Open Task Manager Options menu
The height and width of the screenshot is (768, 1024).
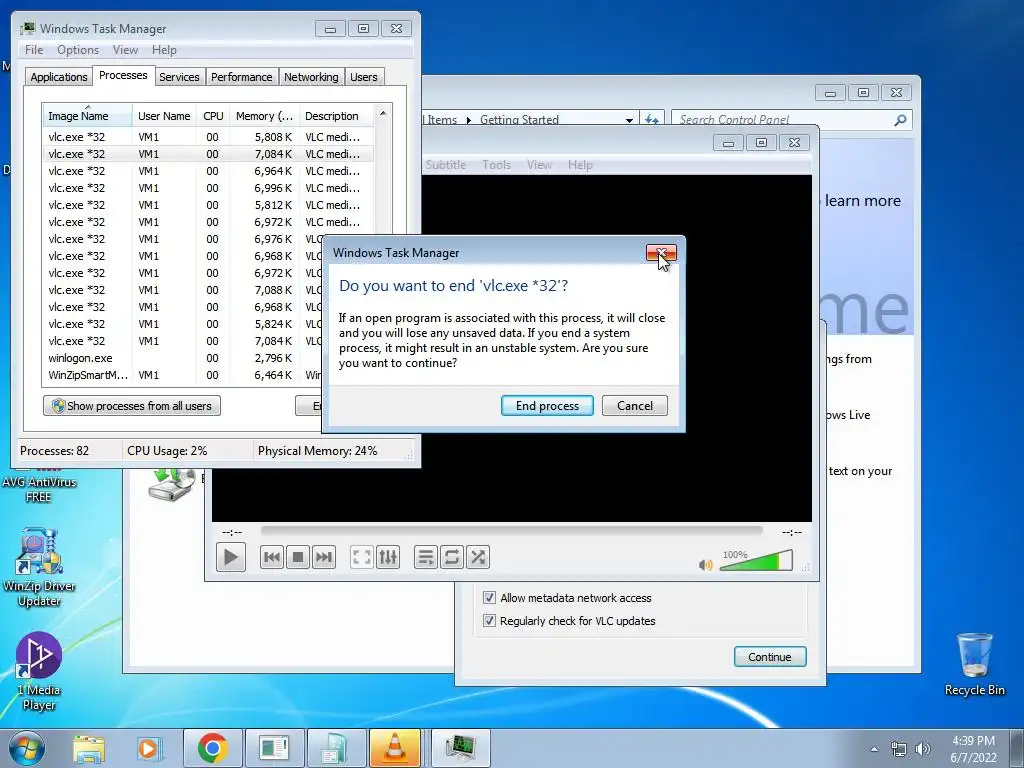[x=78, y=50]
